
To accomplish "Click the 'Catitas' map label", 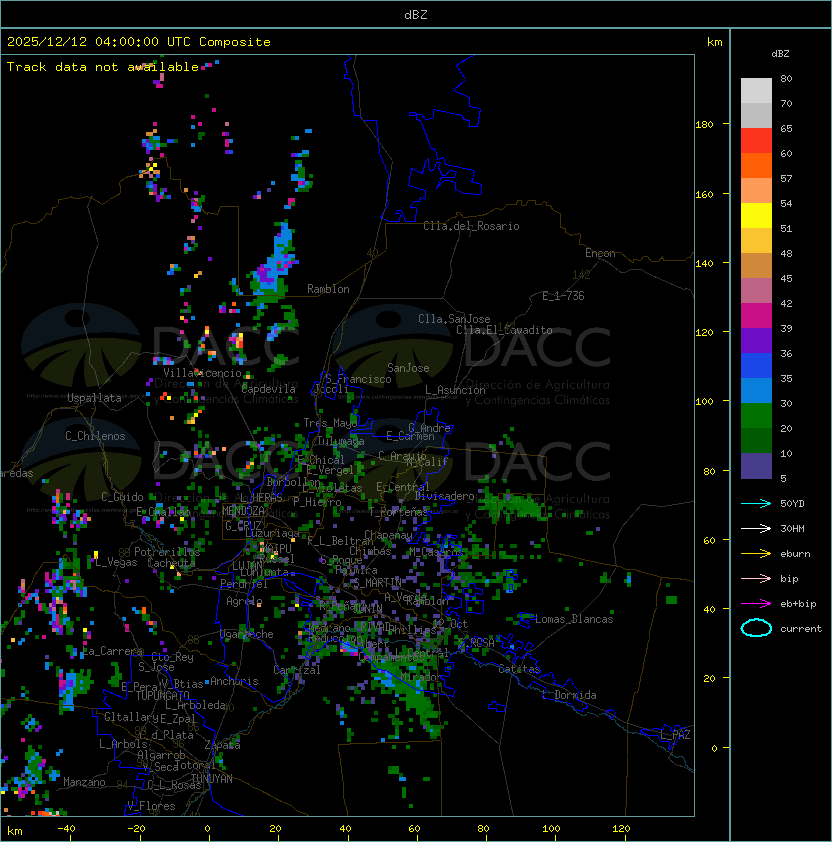I will point(519,670).
